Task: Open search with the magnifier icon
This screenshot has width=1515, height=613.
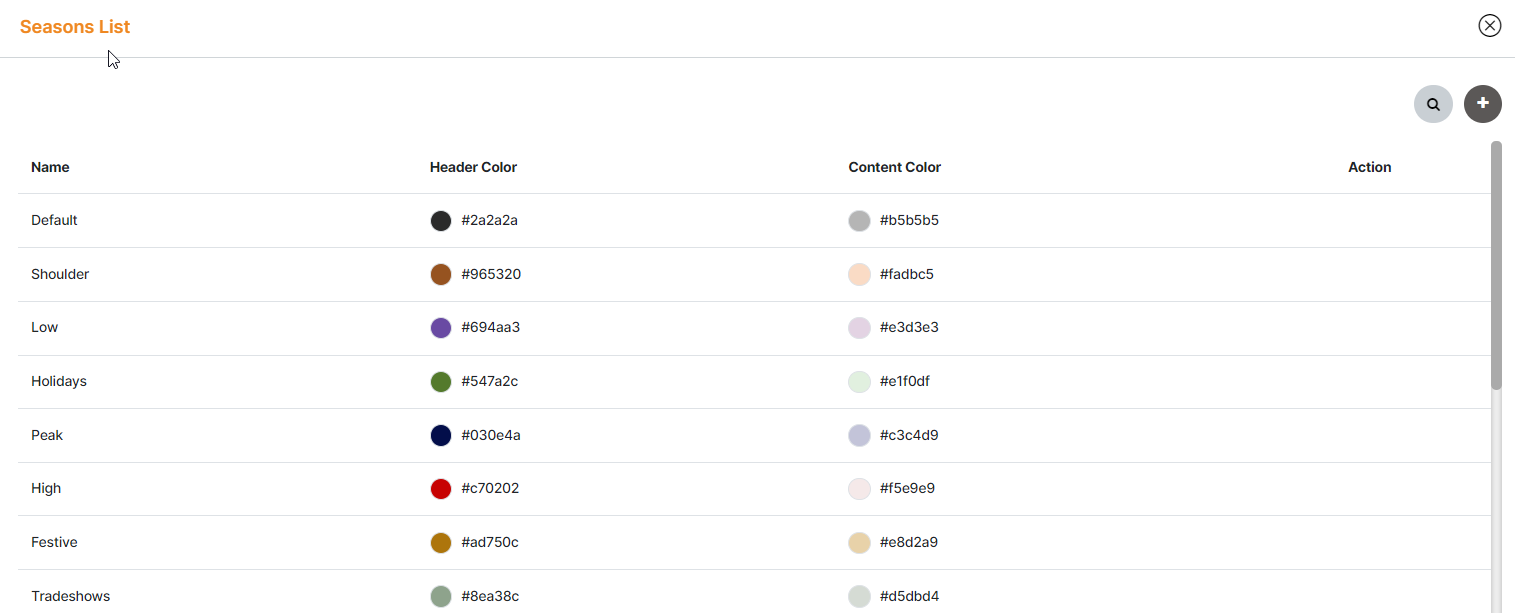Action: (1433, 104)
